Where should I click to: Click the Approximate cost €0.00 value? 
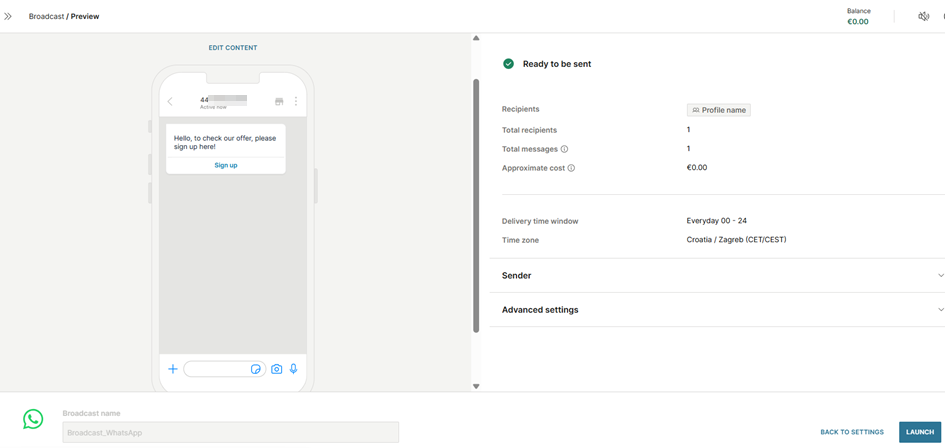coord(697,168)
